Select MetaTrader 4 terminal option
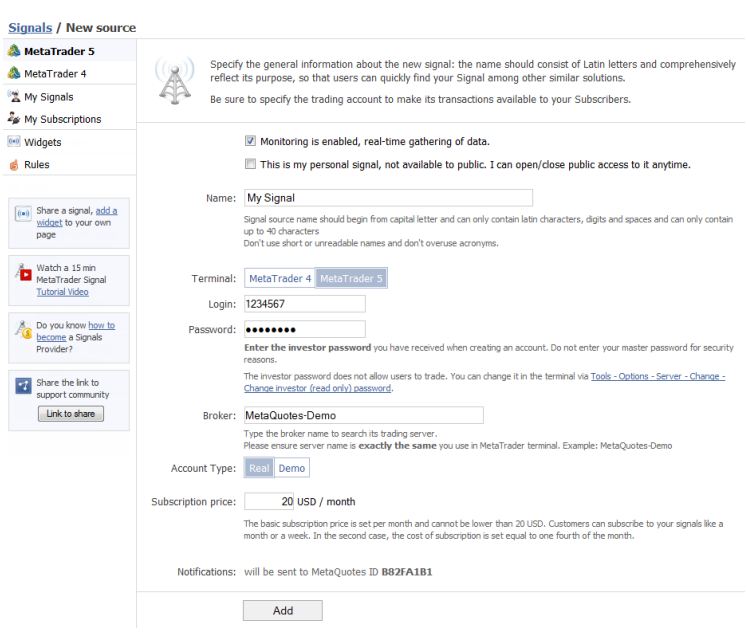This screenshot has width=747, height=644. 280,278
